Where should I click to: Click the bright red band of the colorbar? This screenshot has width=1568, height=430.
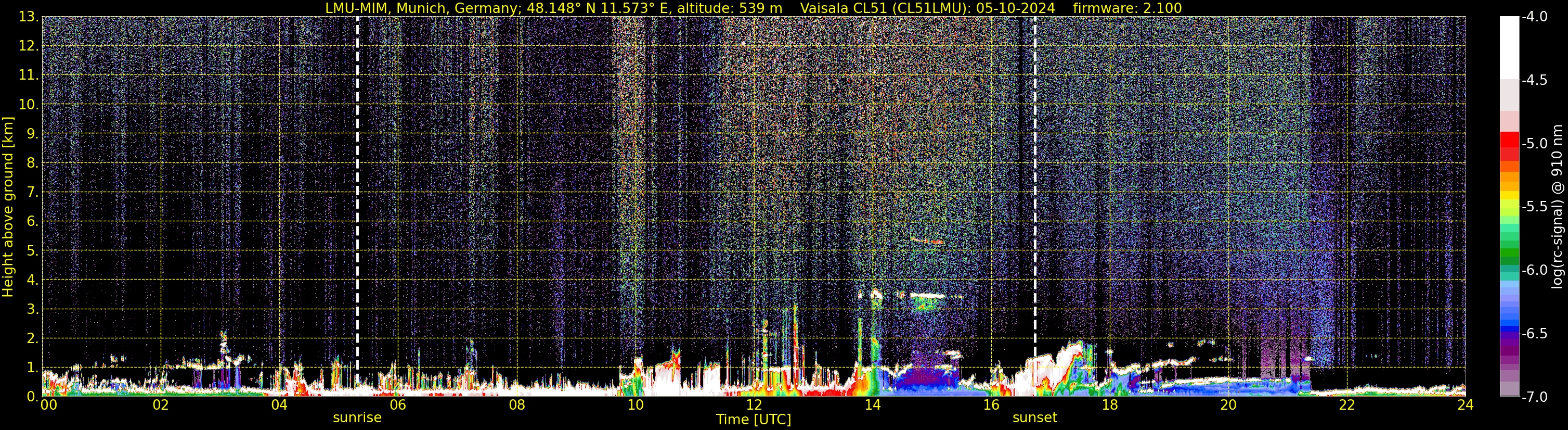tap(1509, 140)
